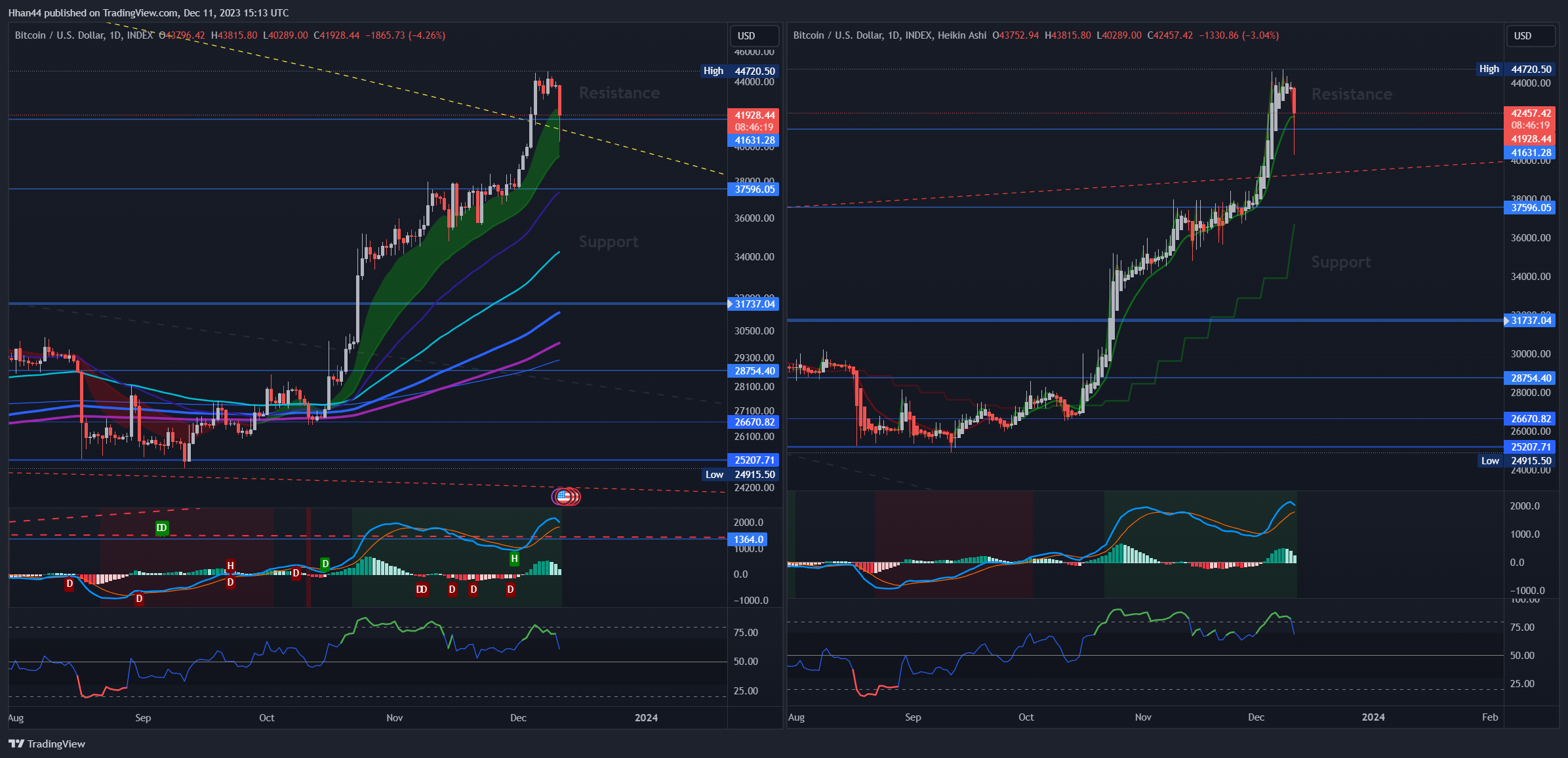Click the green H marker on MACD

tap(514, 559)
